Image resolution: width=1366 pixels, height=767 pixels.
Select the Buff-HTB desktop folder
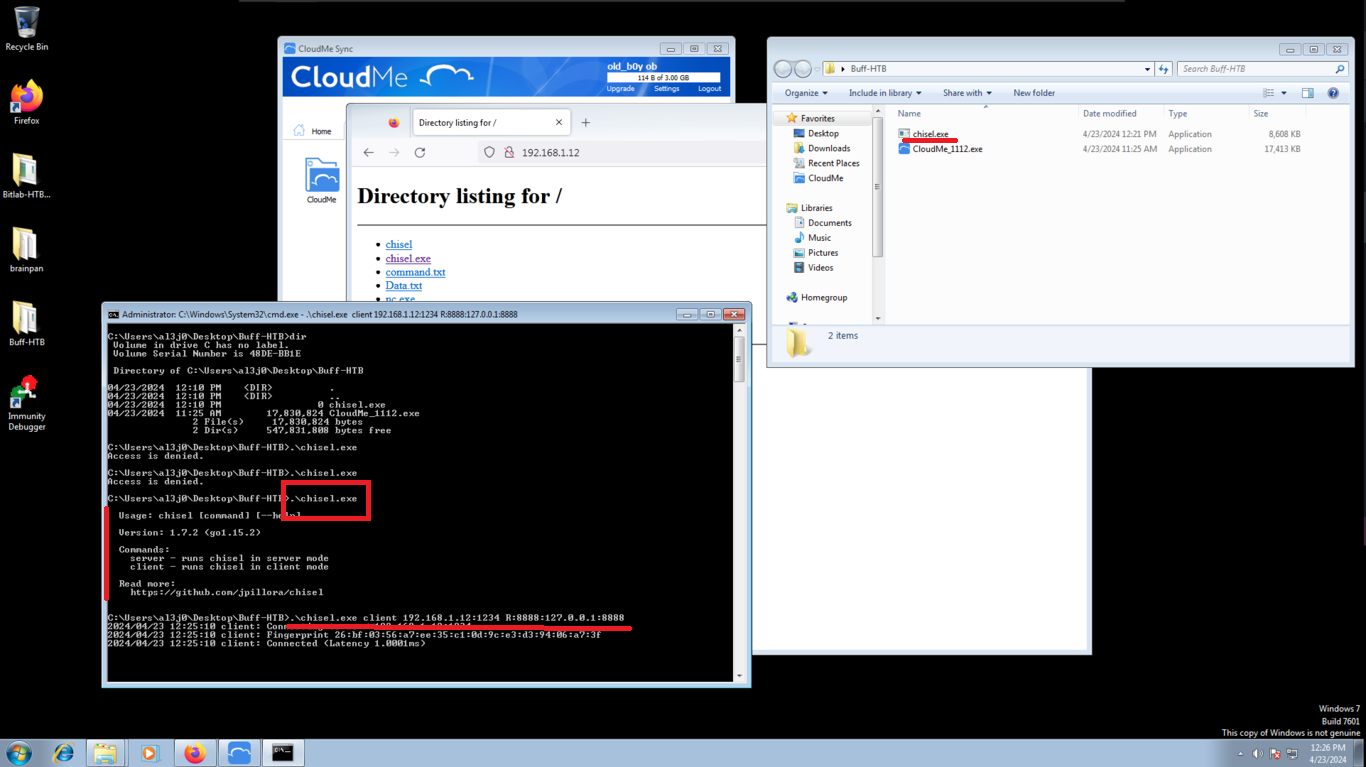click(x=27, y=324)
